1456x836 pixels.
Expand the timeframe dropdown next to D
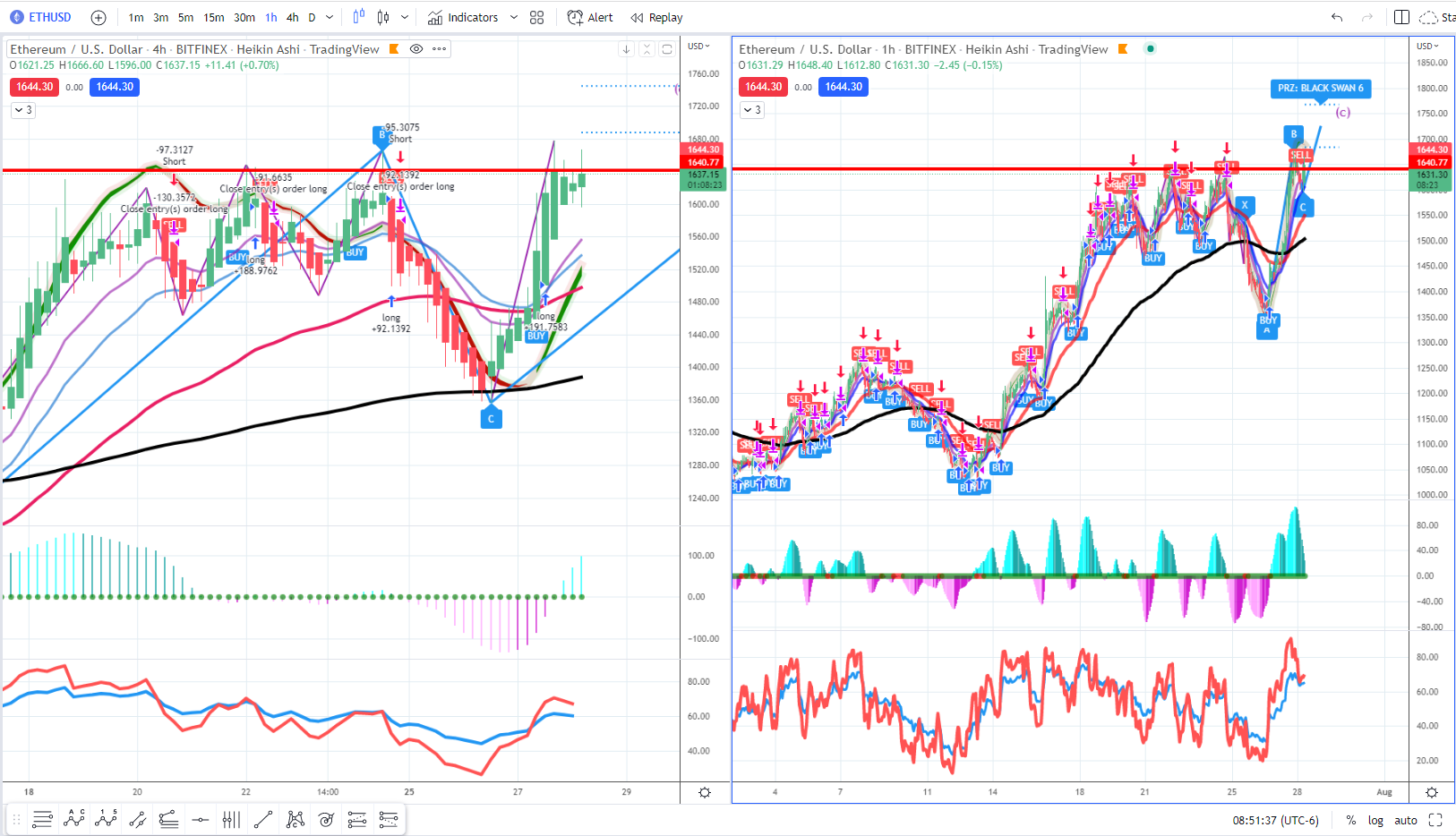tap(330, 18)
